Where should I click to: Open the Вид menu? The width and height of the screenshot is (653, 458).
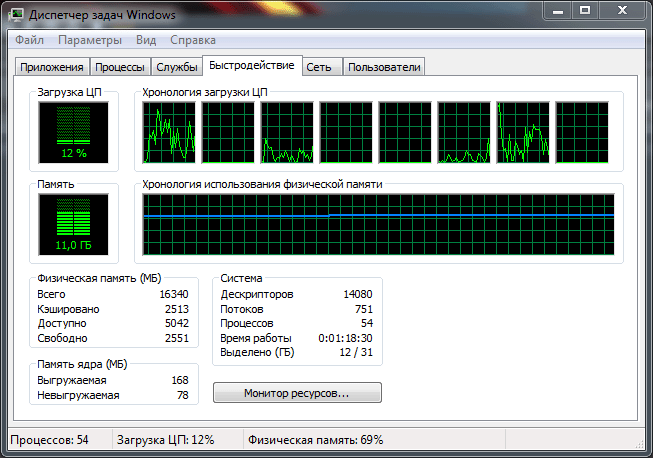click(x=146, y=40)
